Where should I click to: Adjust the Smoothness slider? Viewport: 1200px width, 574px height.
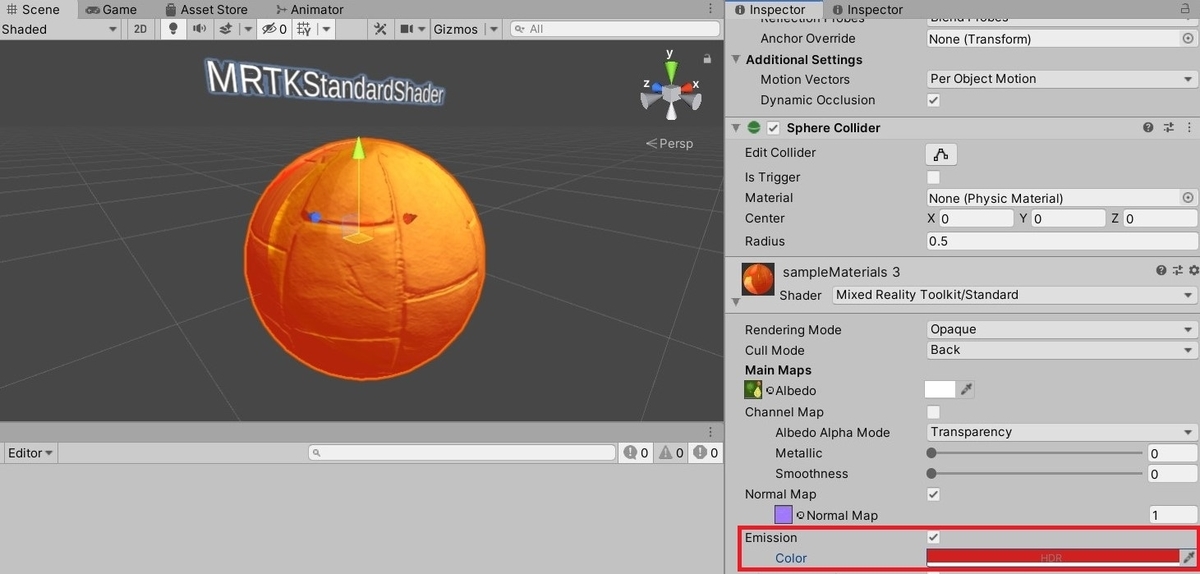1036,473
